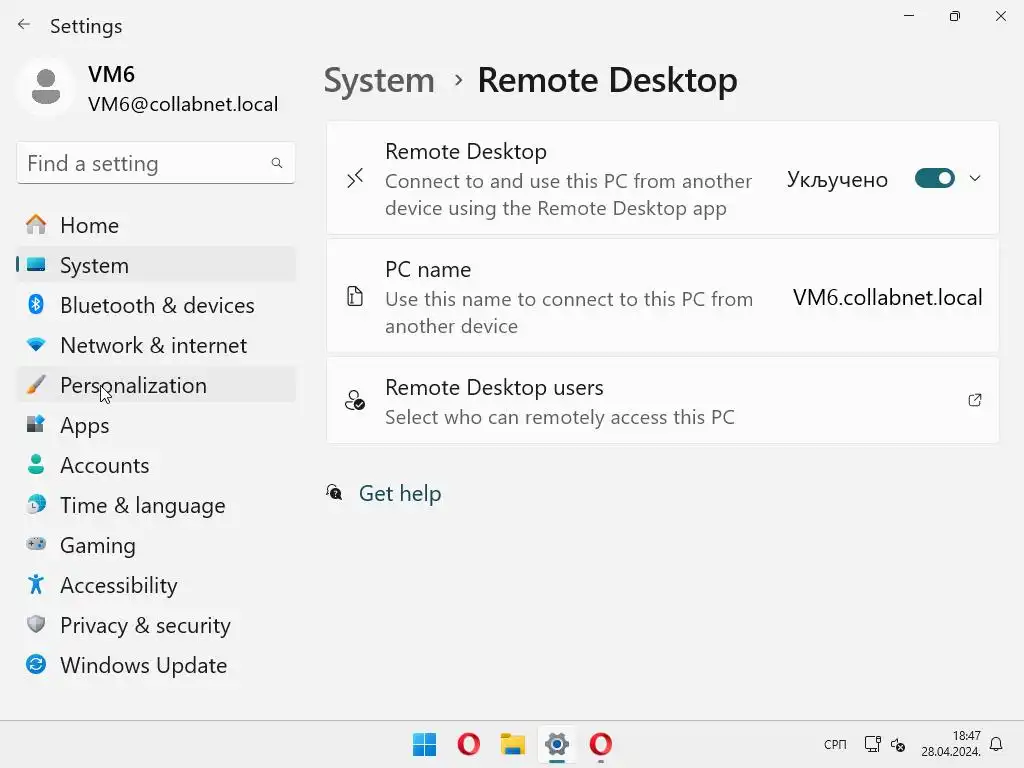The width and height of the screenshot is (1024, 768).
Task: Go to Home settings page
Action: click(155, 225)
